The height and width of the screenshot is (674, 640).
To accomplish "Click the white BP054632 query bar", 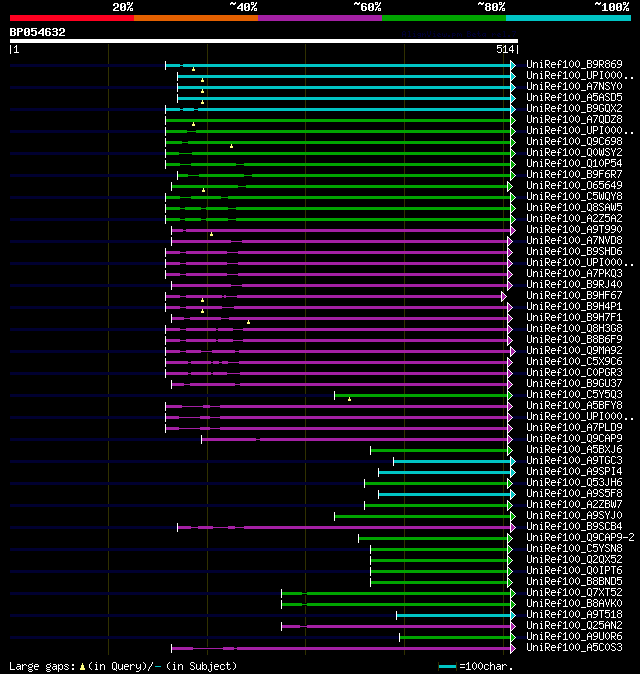I will pyautogui.click(x=263, y=41).
